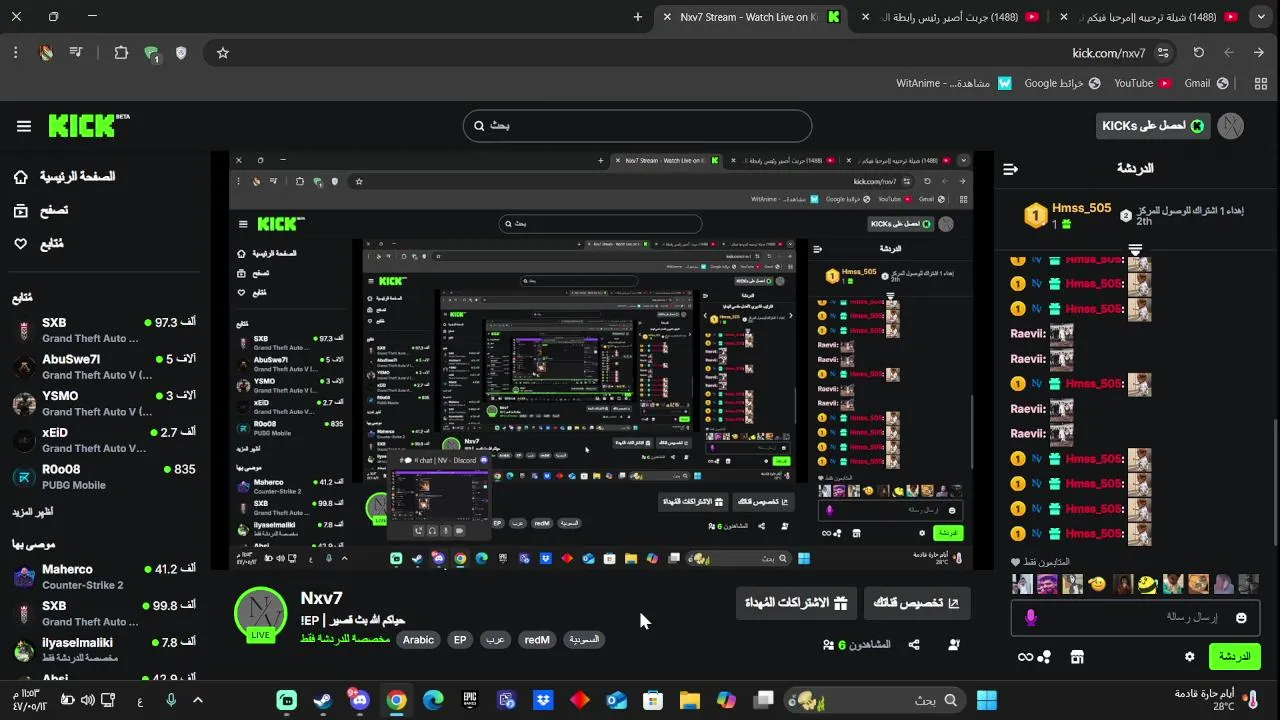Image resolution: width=1280 pixels, height=720 pixels.
Task: Open YSMO channel in sidebar
Action: (x=104, y=403)
